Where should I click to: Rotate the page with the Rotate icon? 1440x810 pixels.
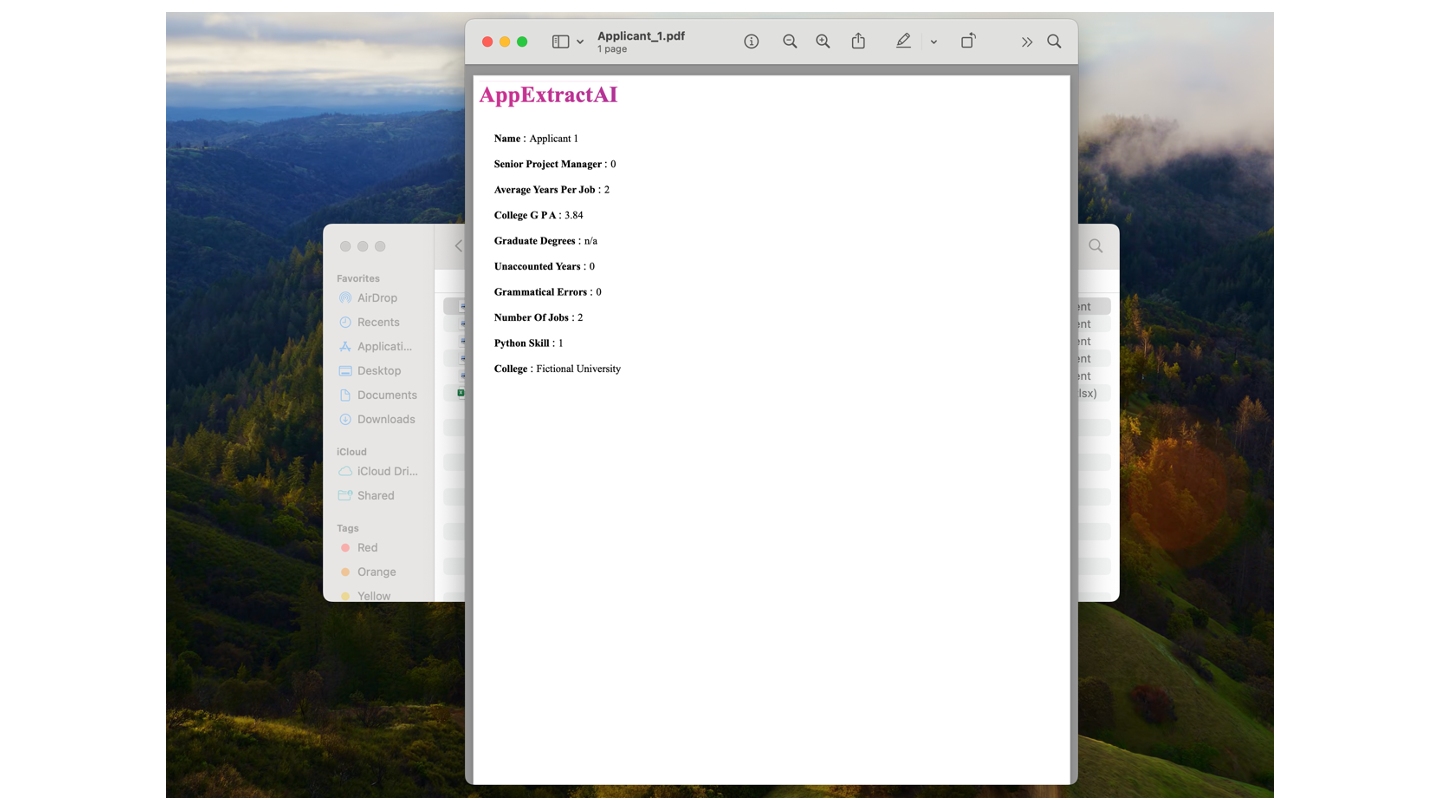point(968,41)
